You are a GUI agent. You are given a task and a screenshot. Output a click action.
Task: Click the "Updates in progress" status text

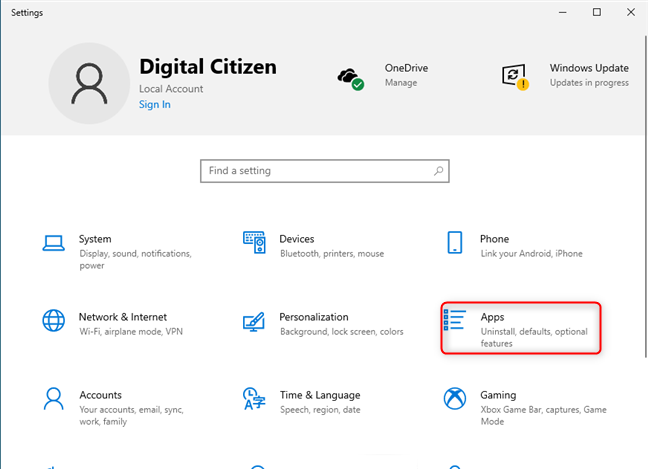(589, 83)
